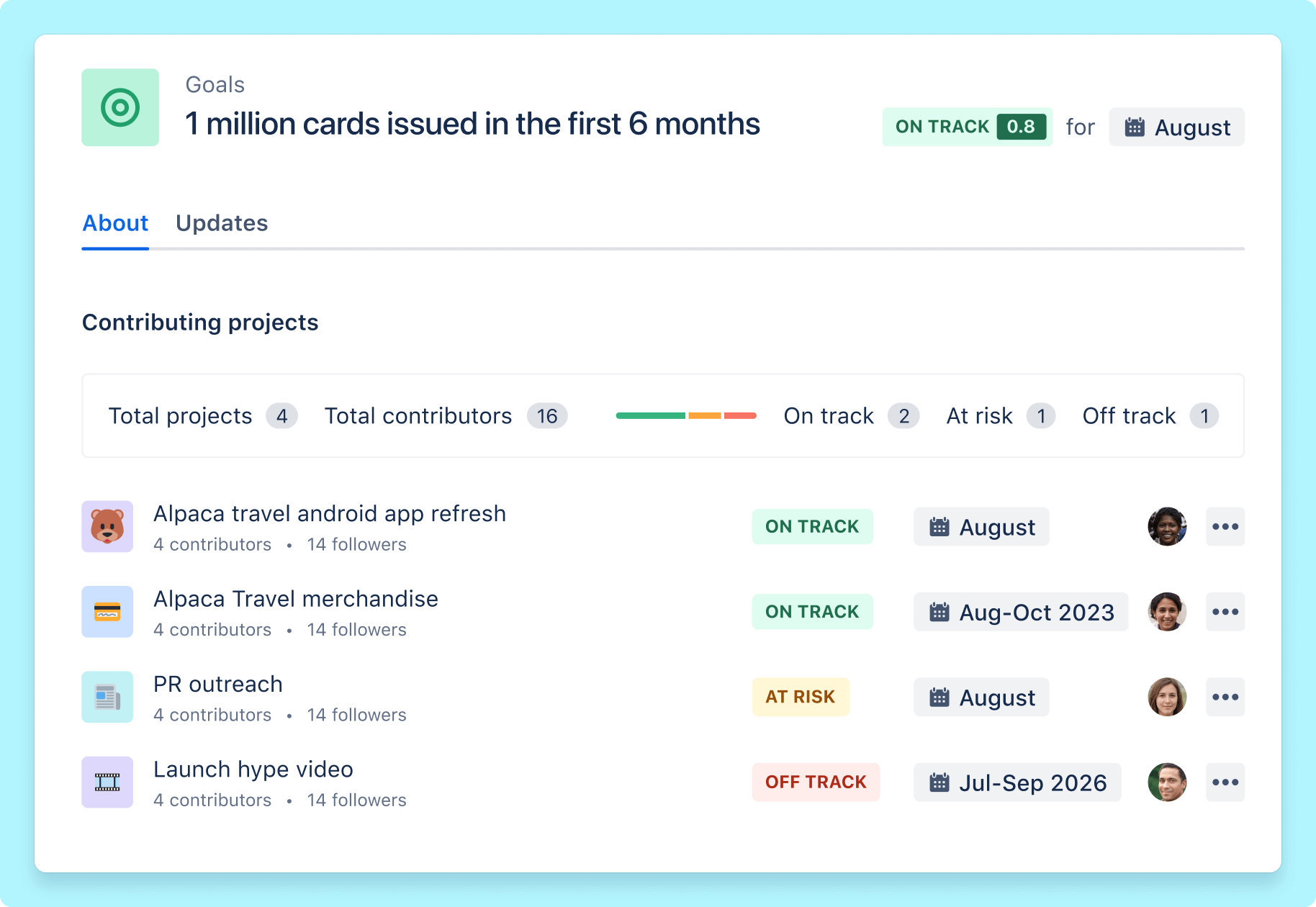The height and width of the screenshot is (907, 1316).
Task: Open the overflow menu for Launch hype video
Action: coord(1225,782)
